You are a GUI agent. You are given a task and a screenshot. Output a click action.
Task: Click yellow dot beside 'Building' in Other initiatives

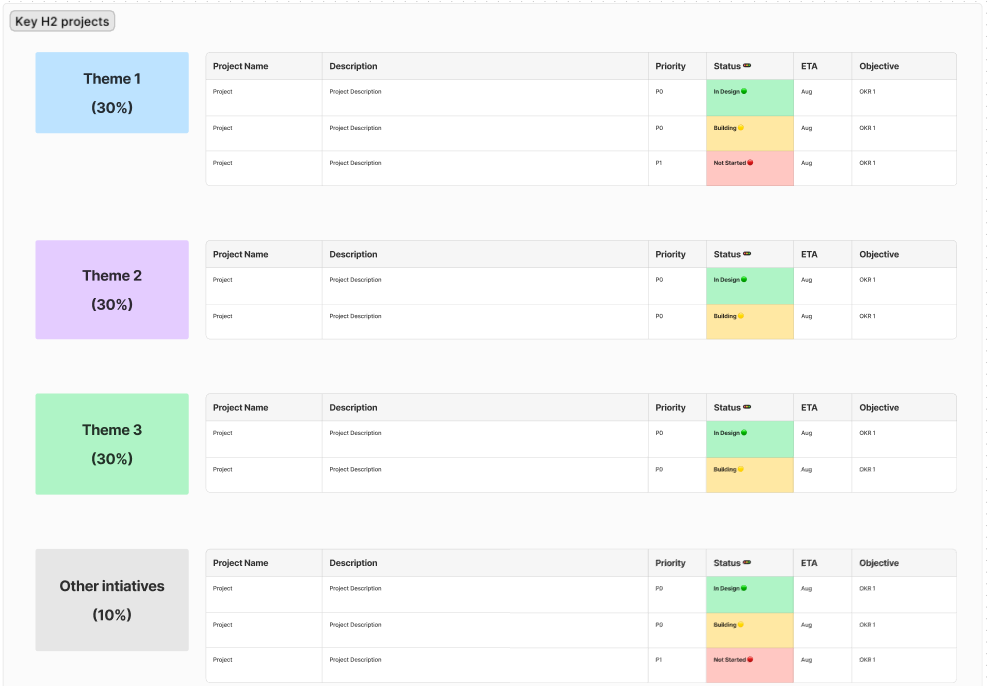[741, 625]
